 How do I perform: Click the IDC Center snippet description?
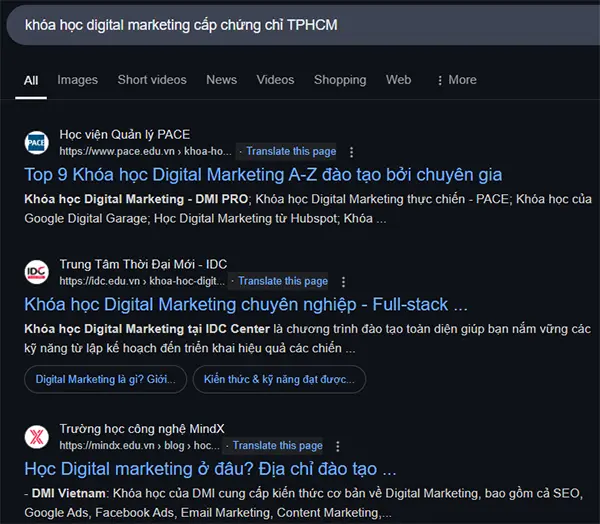point(307,339)
